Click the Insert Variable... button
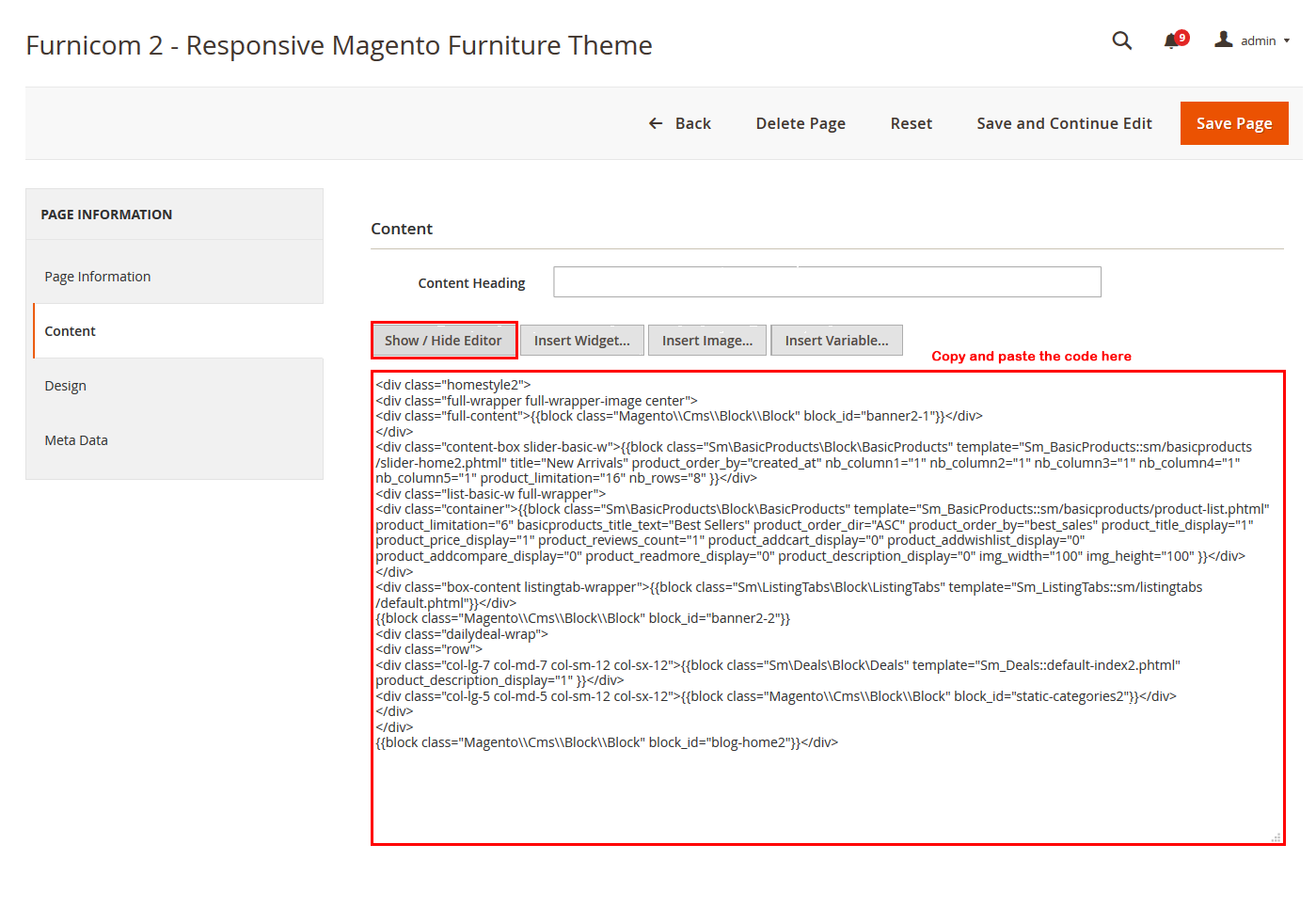The height and width of the screenshot is (924, 1316). (x=836, y=341)
